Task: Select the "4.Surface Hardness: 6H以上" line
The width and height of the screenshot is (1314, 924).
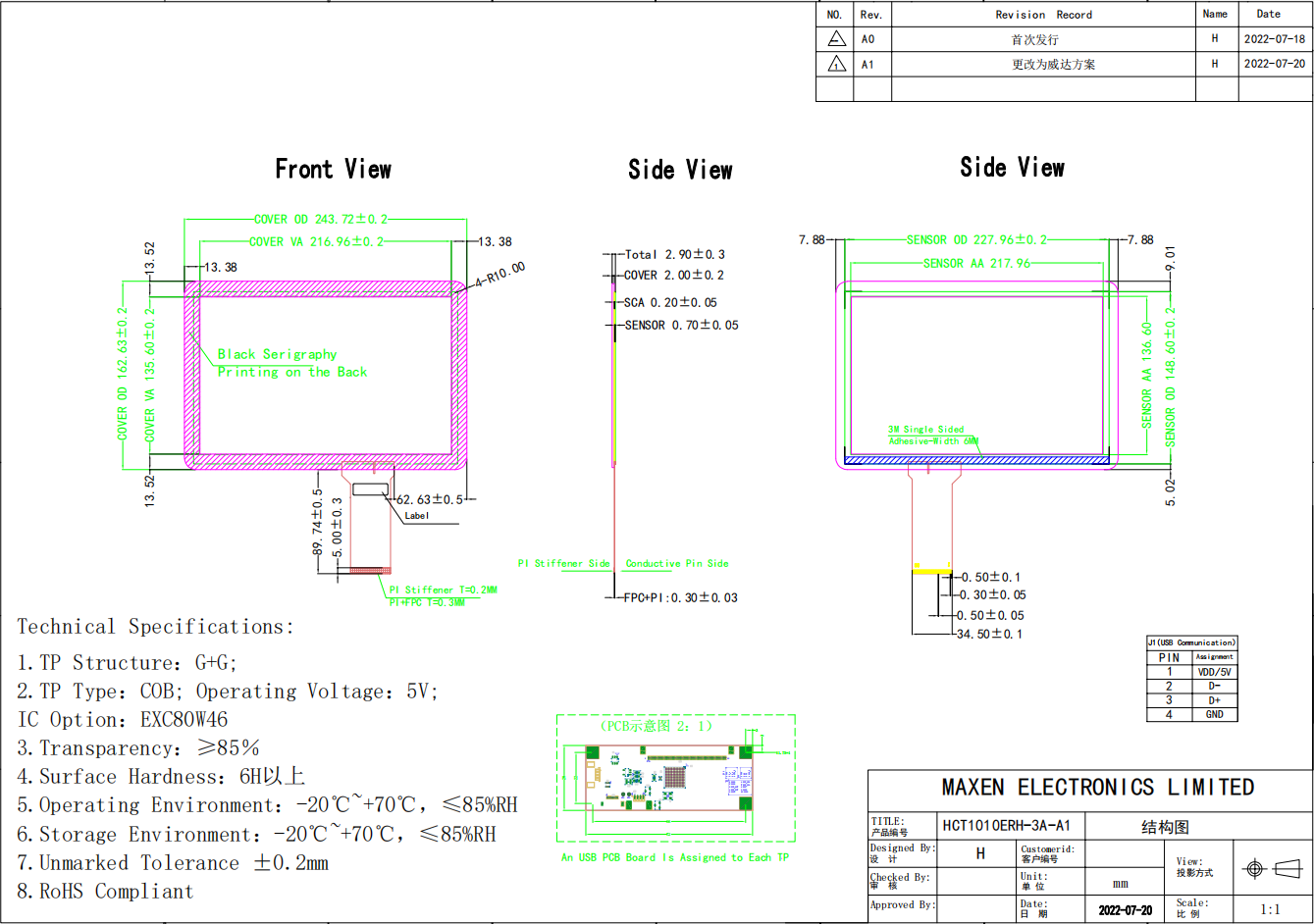Action: [x=161, y=777]
